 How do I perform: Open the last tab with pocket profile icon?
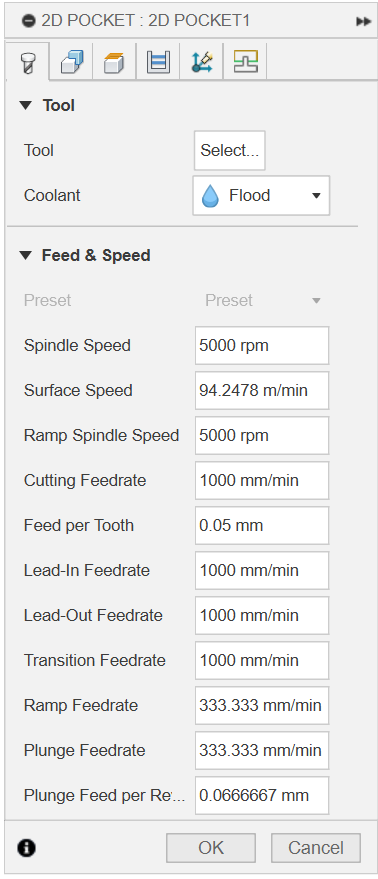(245, 62)
